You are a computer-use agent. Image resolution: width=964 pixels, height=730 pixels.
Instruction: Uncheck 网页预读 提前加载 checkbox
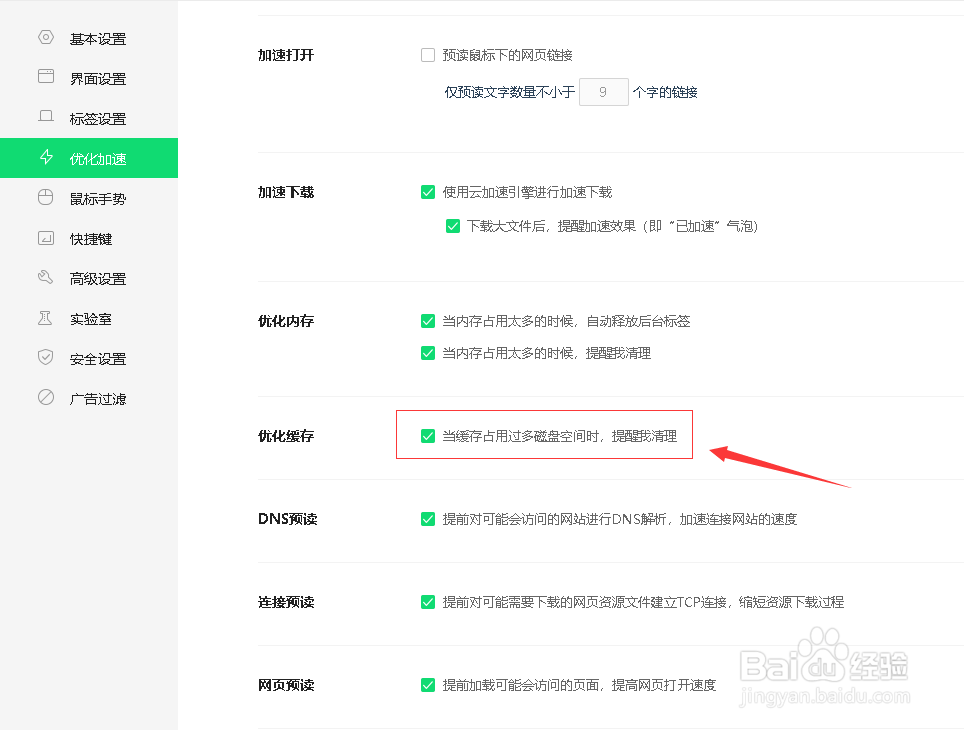point(428,685)
